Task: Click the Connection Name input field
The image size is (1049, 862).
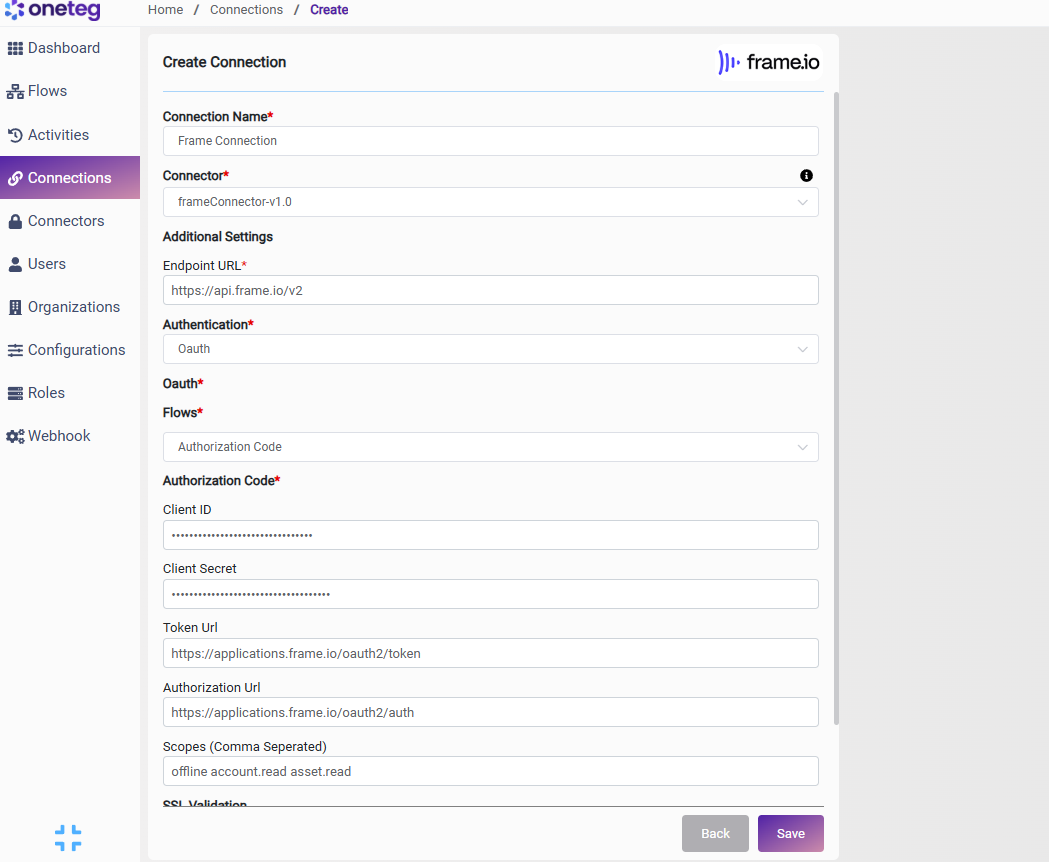Action: point(490,141)
